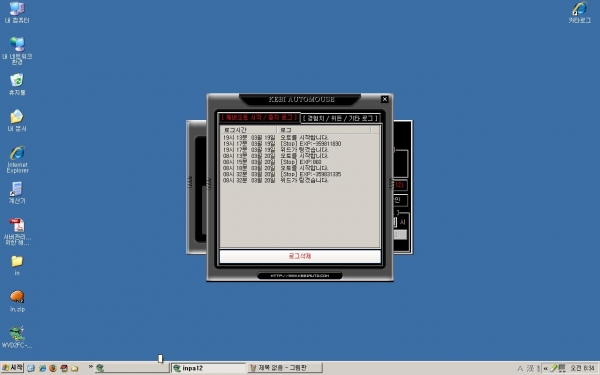Image resolution: width=600 pixels, height=375 pixels.
Task: Switch to the 경험치 / 위든 / 기타 로그 tab
Action: (x=340, y=118)
